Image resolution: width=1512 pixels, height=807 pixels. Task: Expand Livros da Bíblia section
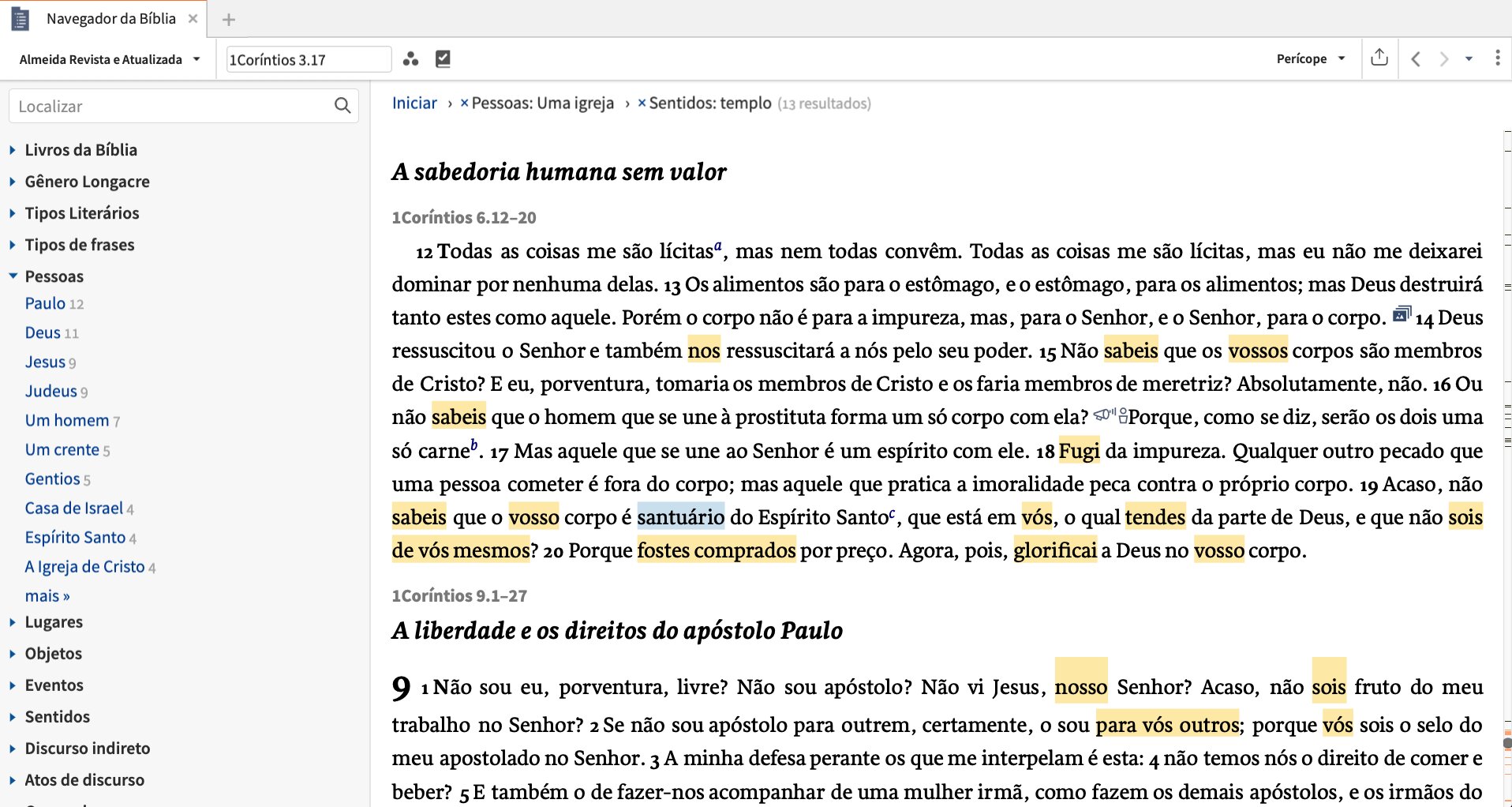point(13,150)
